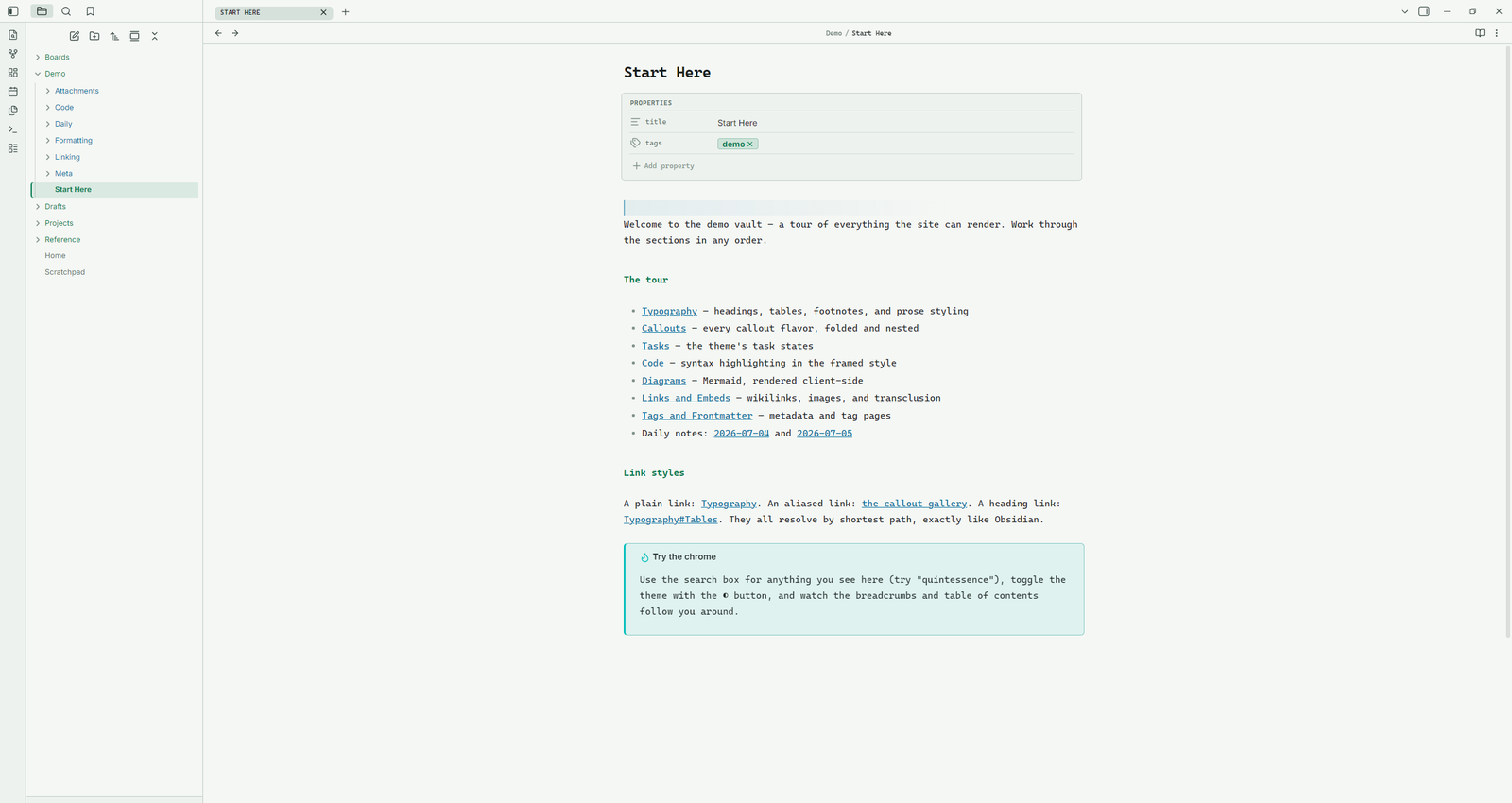The height and width of the screenshot is (803, 1512).
Task: Open the Links and Embeds link
Action: (685, 398)
